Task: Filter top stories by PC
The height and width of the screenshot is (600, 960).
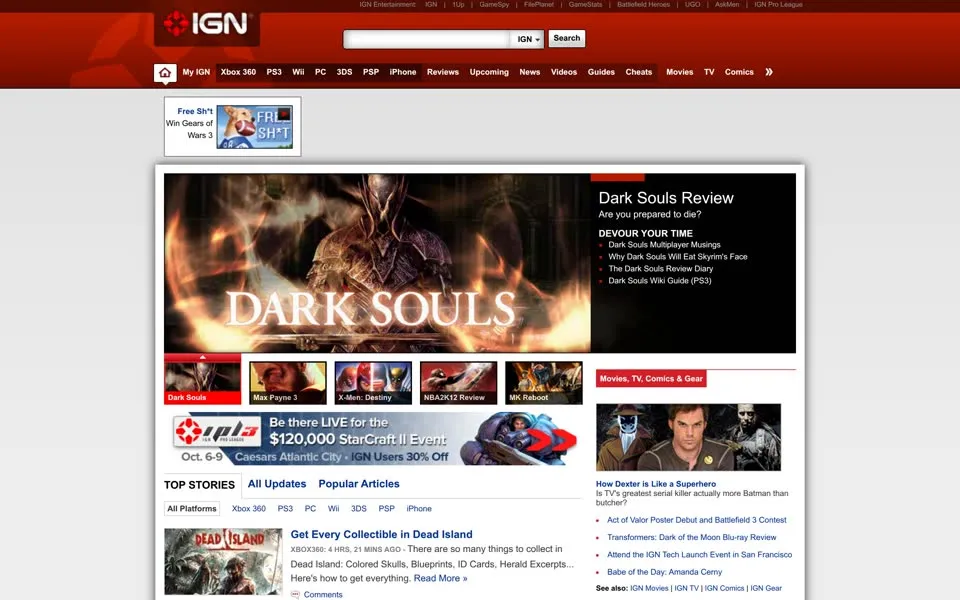Action: point(310,509)
